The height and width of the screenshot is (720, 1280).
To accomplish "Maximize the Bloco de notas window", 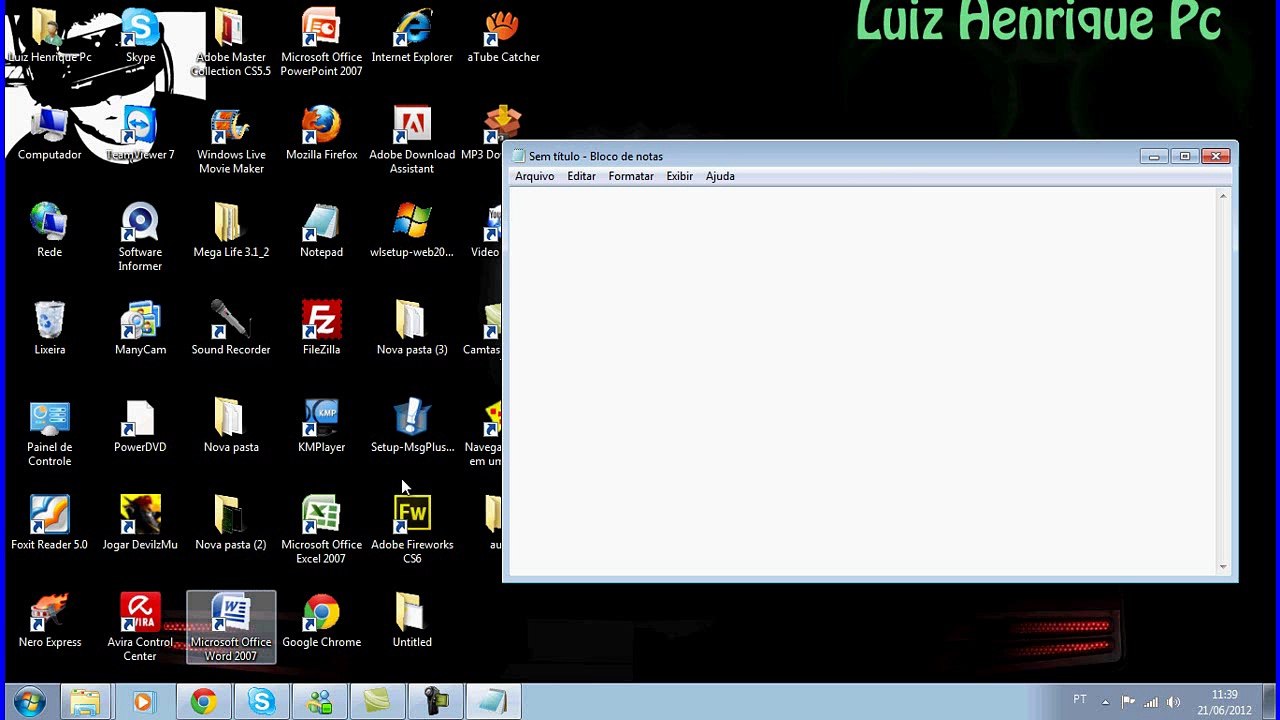I will pos(1184,156).
